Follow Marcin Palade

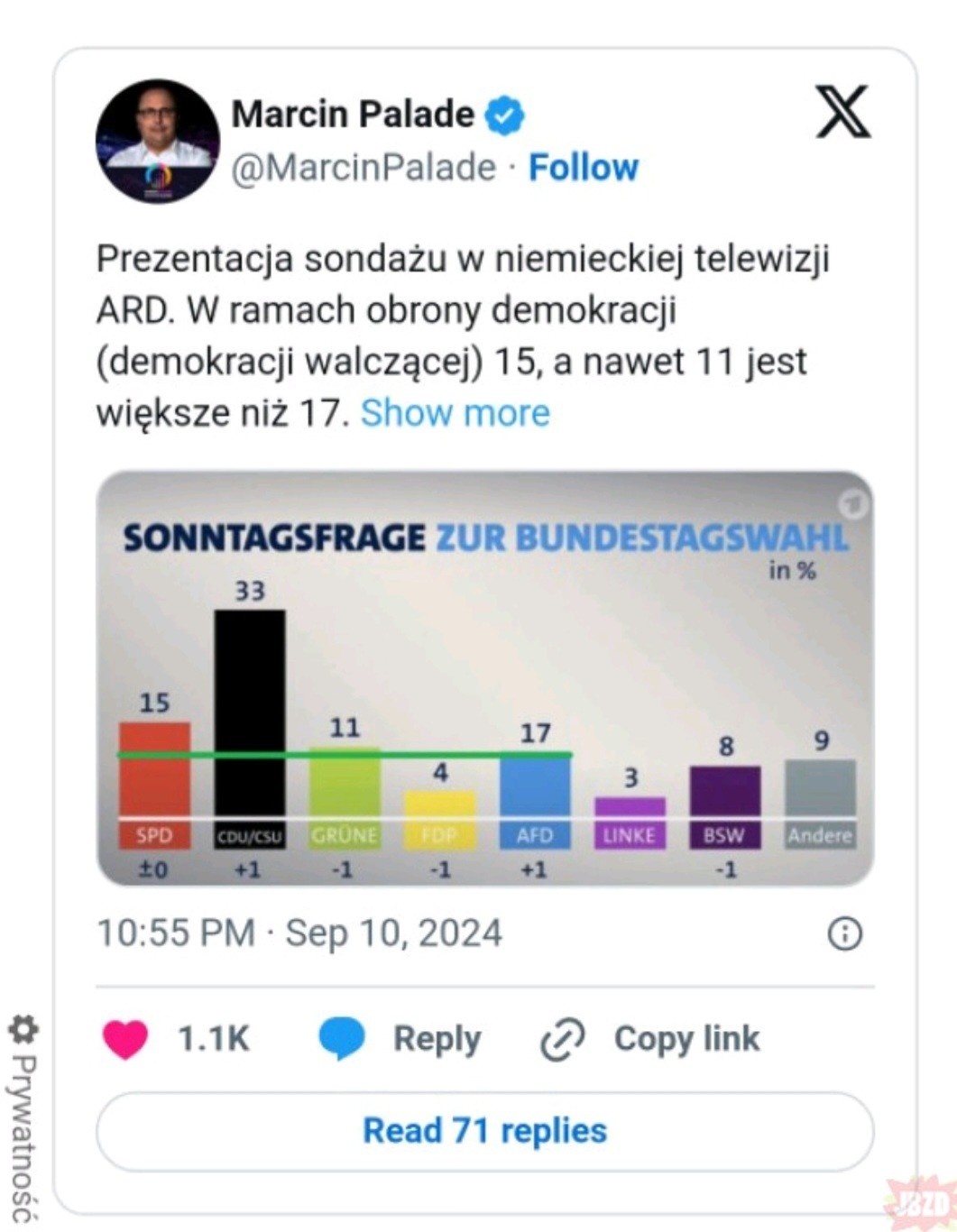[x=583, y=168]
